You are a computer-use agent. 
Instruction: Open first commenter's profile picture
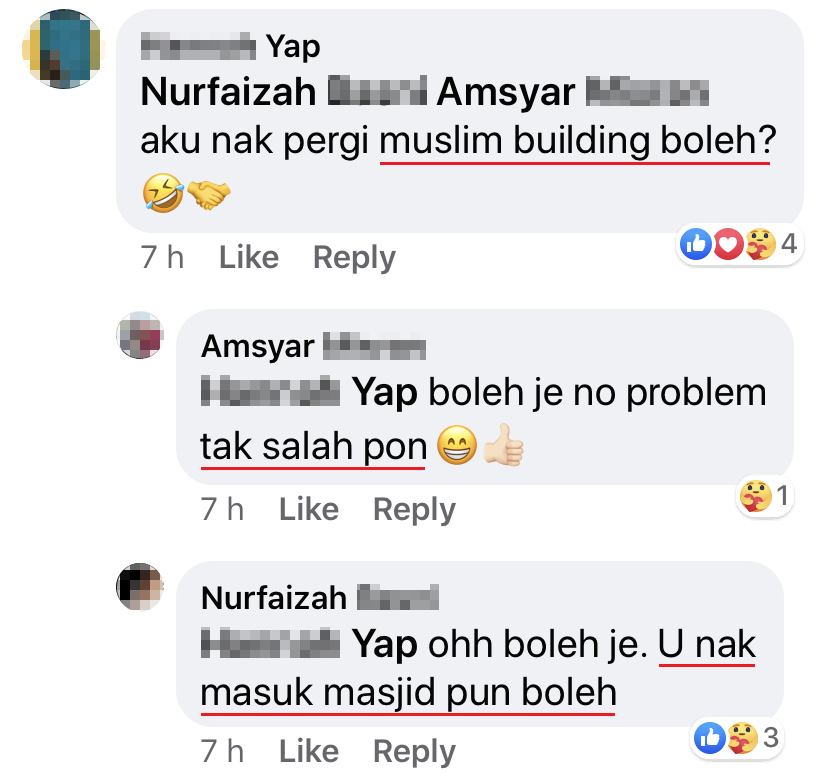coord(63,49)
